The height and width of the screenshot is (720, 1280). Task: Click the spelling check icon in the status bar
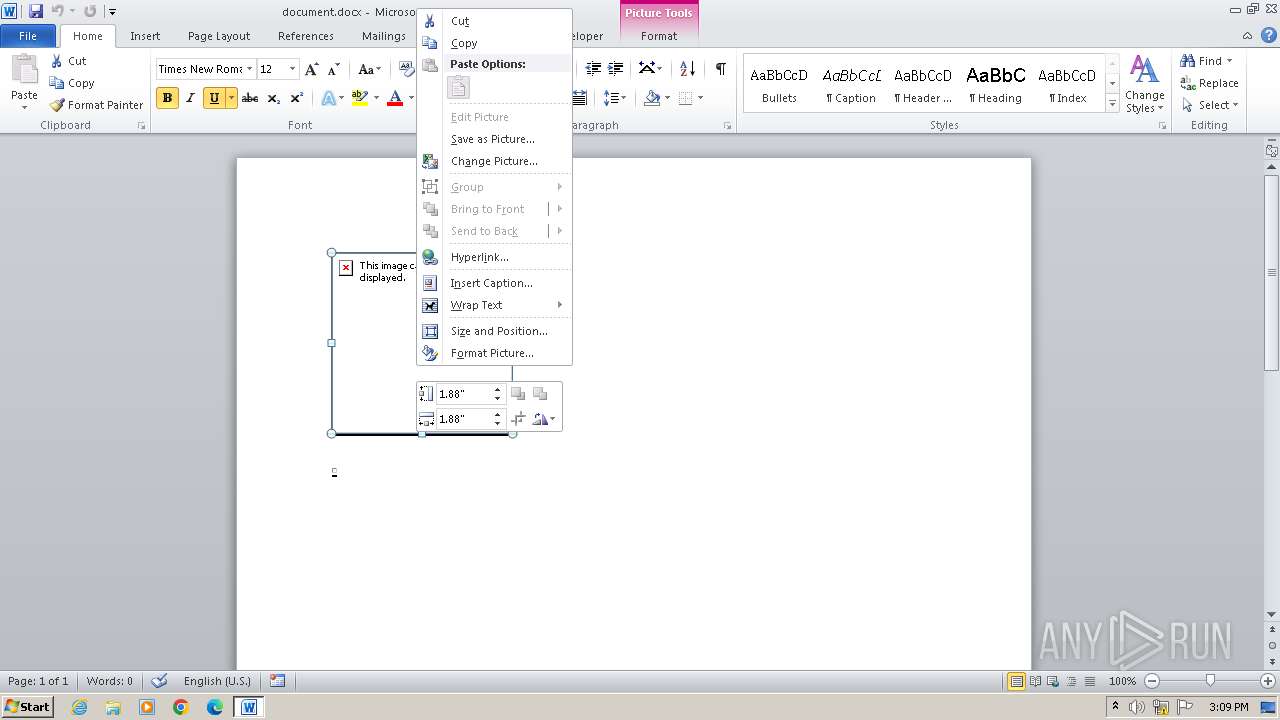[x=159, y=681]
